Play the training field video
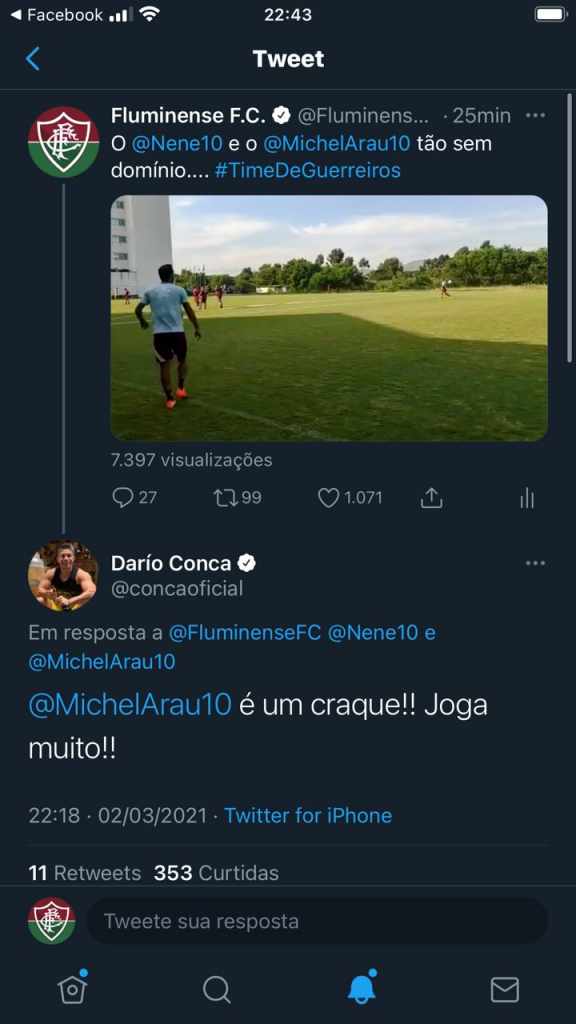 [328, 318]
